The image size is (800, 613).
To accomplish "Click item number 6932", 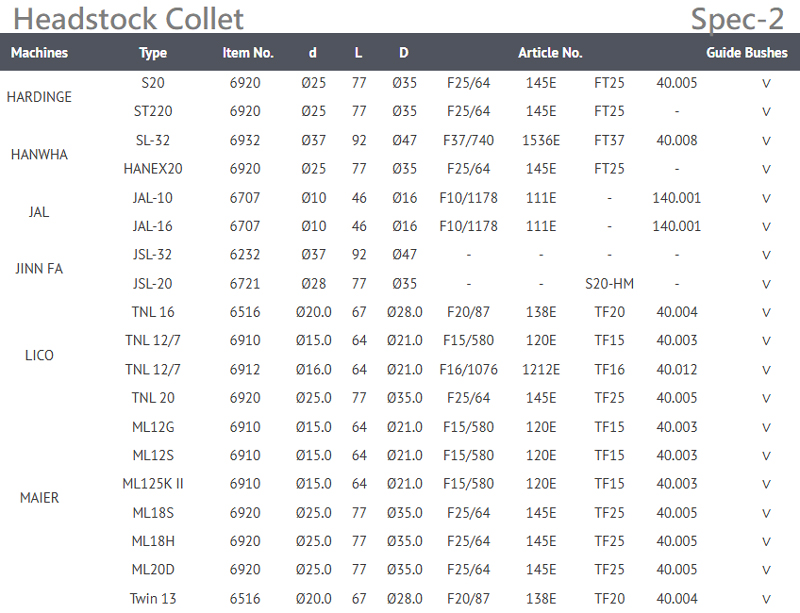I will 245,141.
